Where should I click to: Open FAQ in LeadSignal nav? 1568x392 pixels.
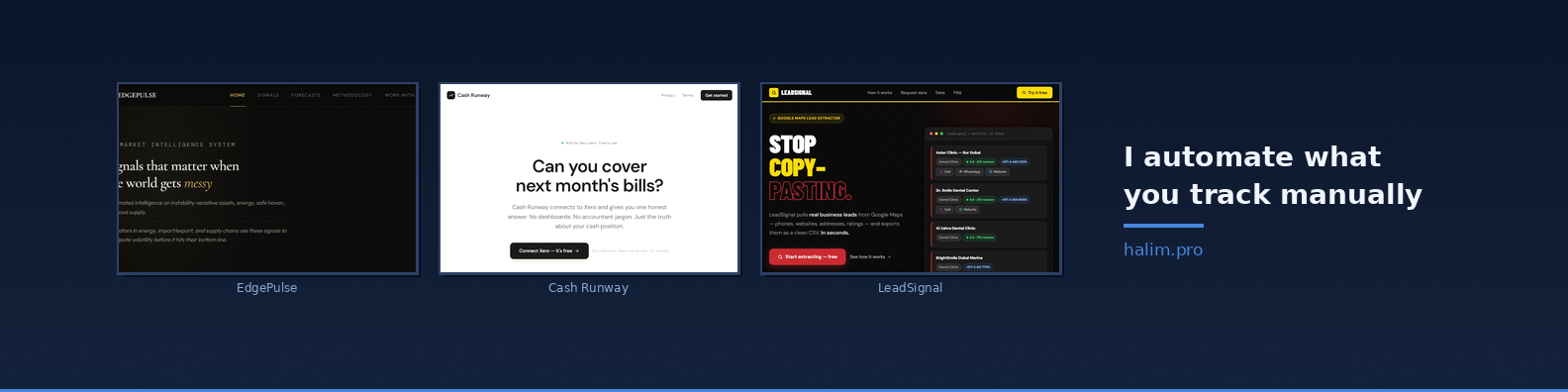click(x=957, y=93)
